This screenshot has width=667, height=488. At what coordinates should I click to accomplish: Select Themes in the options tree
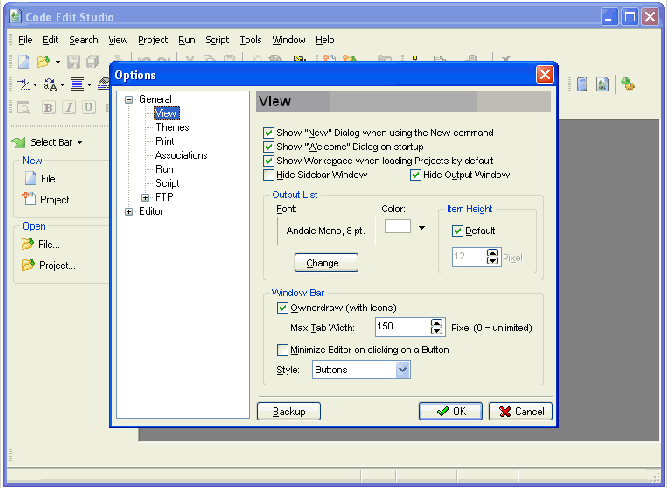tap(172, 128)
